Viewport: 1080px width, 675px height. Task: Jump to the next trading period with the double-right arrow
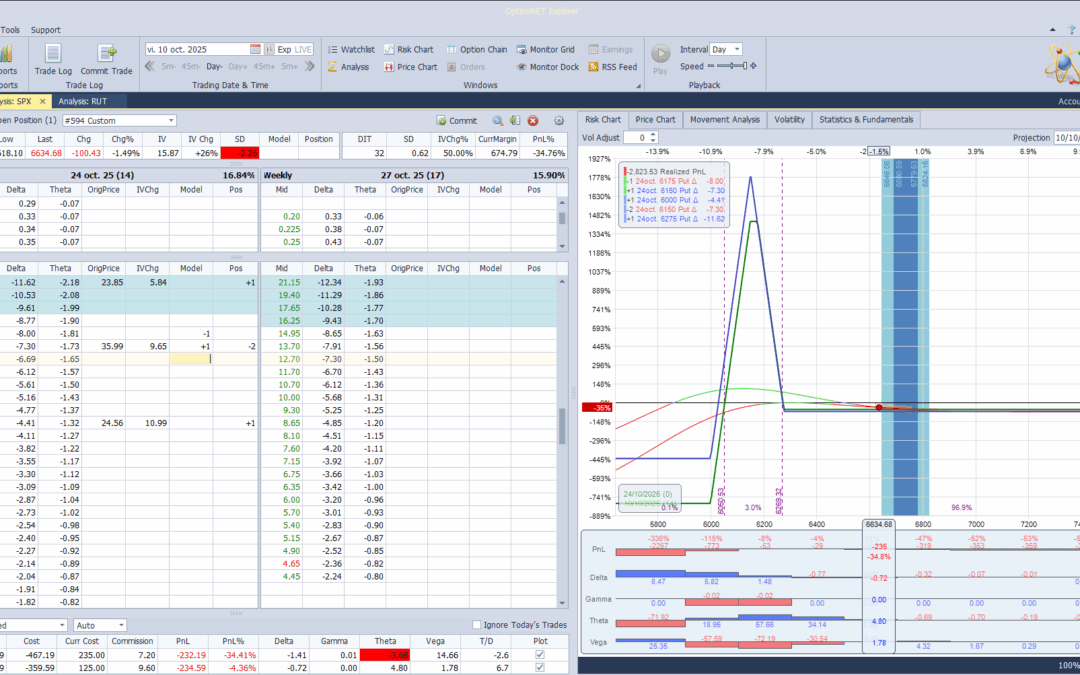point(309,67)
